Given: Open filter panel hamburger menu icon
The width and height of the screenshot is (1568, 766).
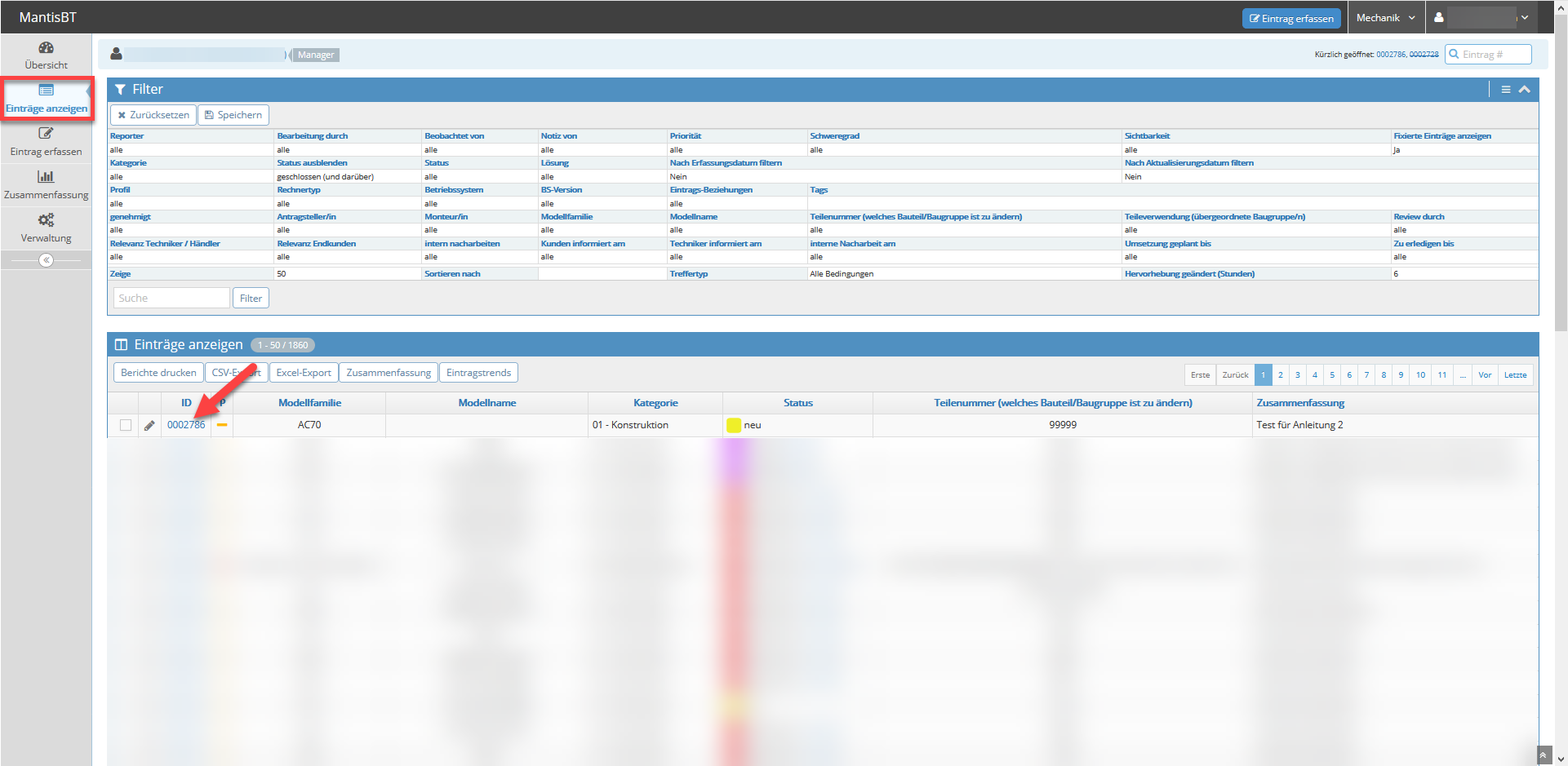Looking at the screenshot, I should [x=1505, y=90].
